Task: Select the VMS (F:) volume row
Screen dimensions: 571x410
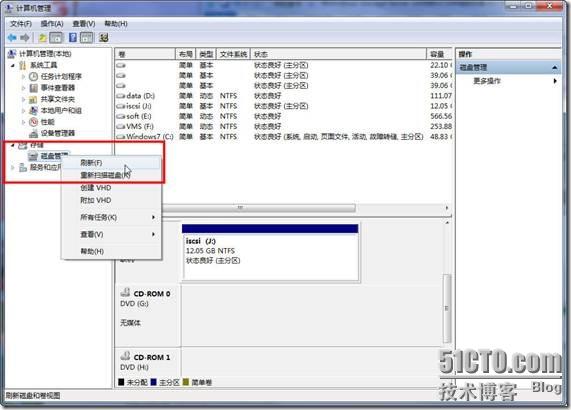Action: click(x=284, y=126)
